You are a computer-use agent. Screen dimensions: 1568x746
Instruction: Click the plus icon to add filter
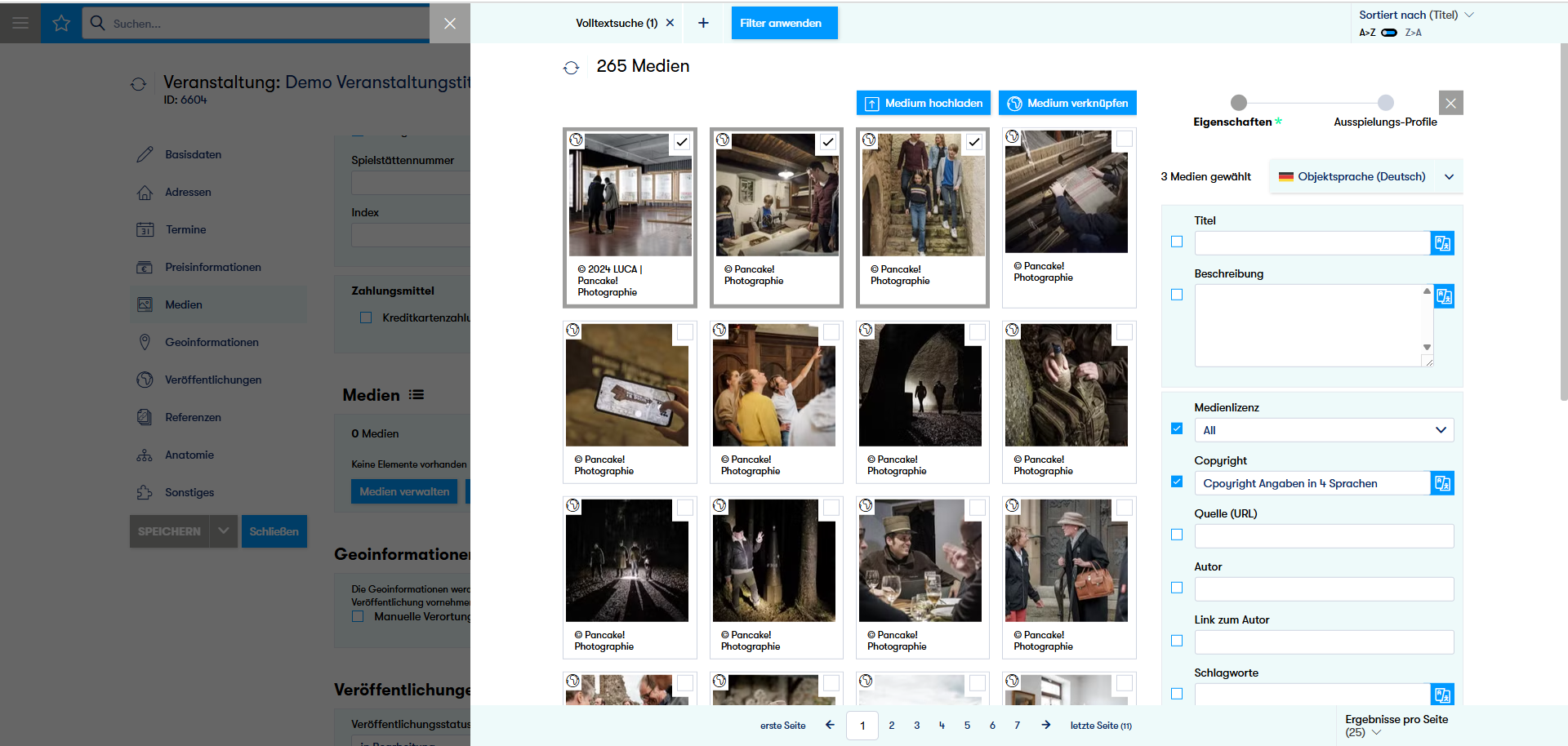point(703,23)
